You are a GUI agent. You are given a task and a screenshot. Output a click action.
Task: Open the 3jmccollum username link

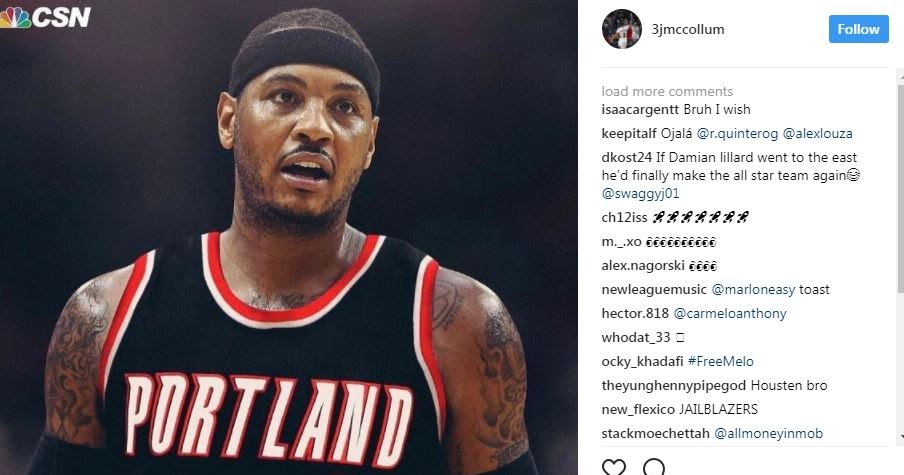688,29
